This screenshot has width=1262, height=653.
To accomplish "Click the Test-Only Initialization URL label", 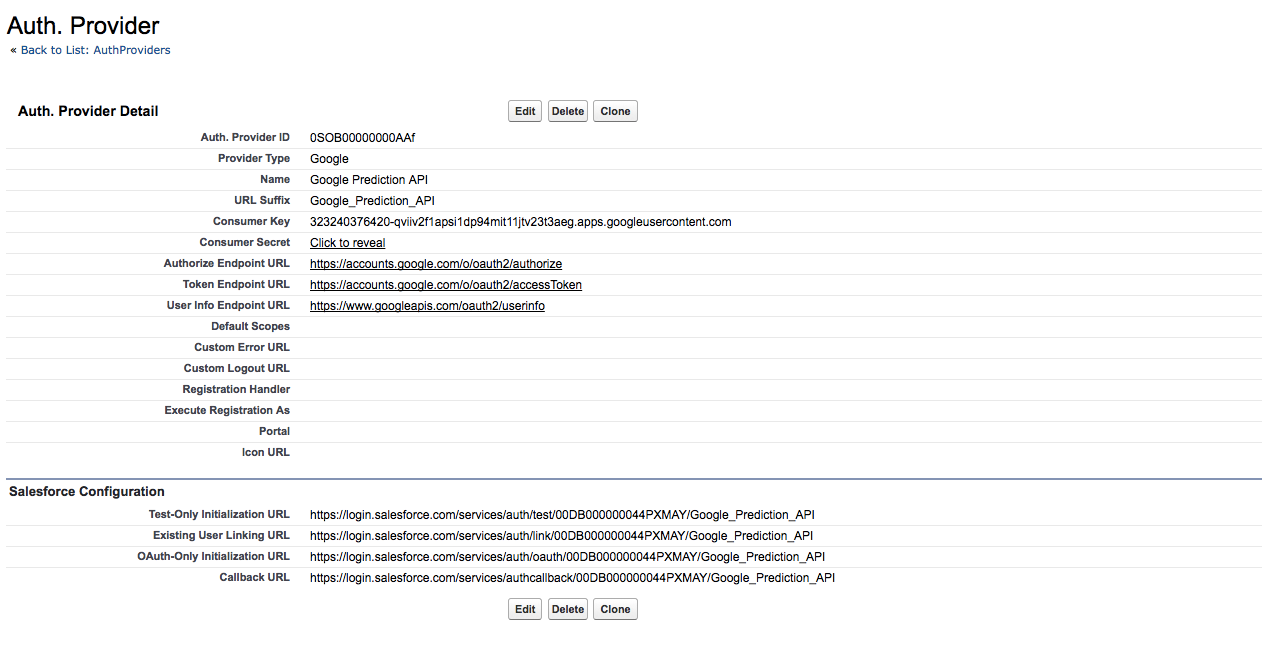I will [x=219, y=515].
